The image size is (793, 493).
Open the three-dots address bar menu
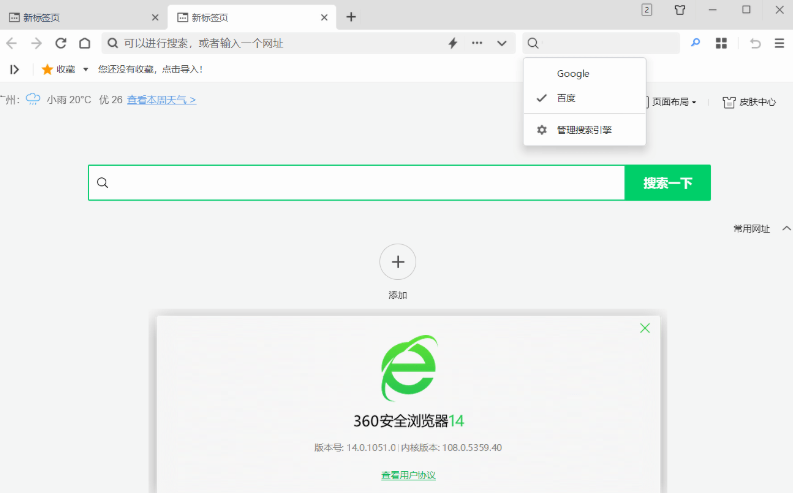click(477, 43)
